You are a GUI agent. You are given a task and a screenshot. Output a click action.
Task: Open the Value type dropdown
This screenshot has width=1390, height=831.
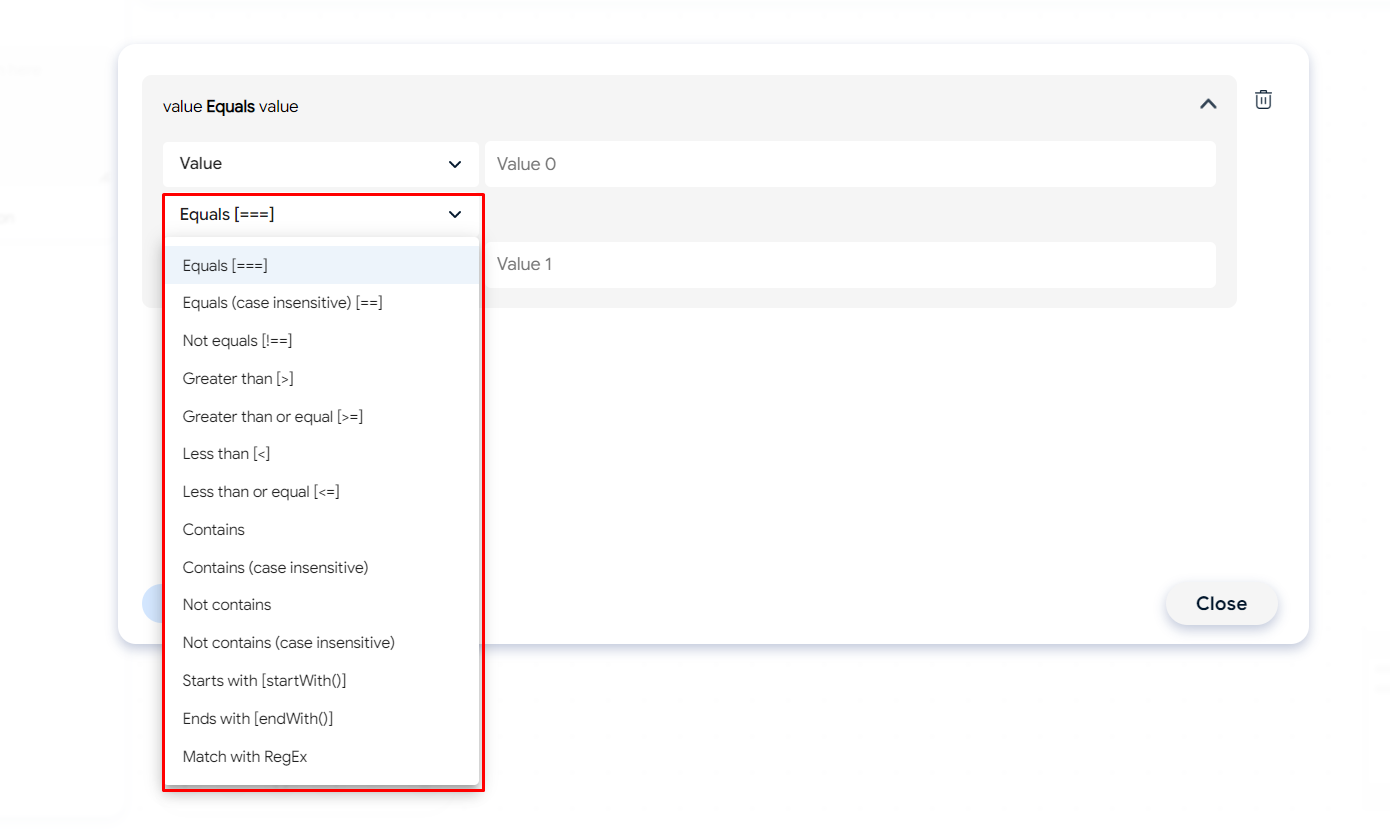[x=320, y=164]
